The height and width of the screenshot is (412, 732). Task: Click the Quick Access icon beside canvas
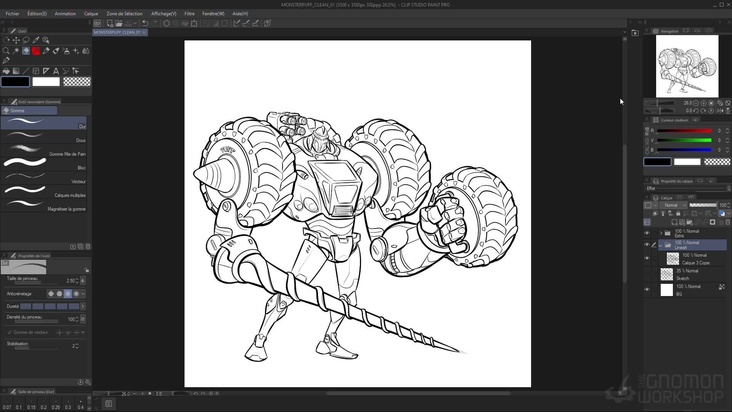[635, 33]
